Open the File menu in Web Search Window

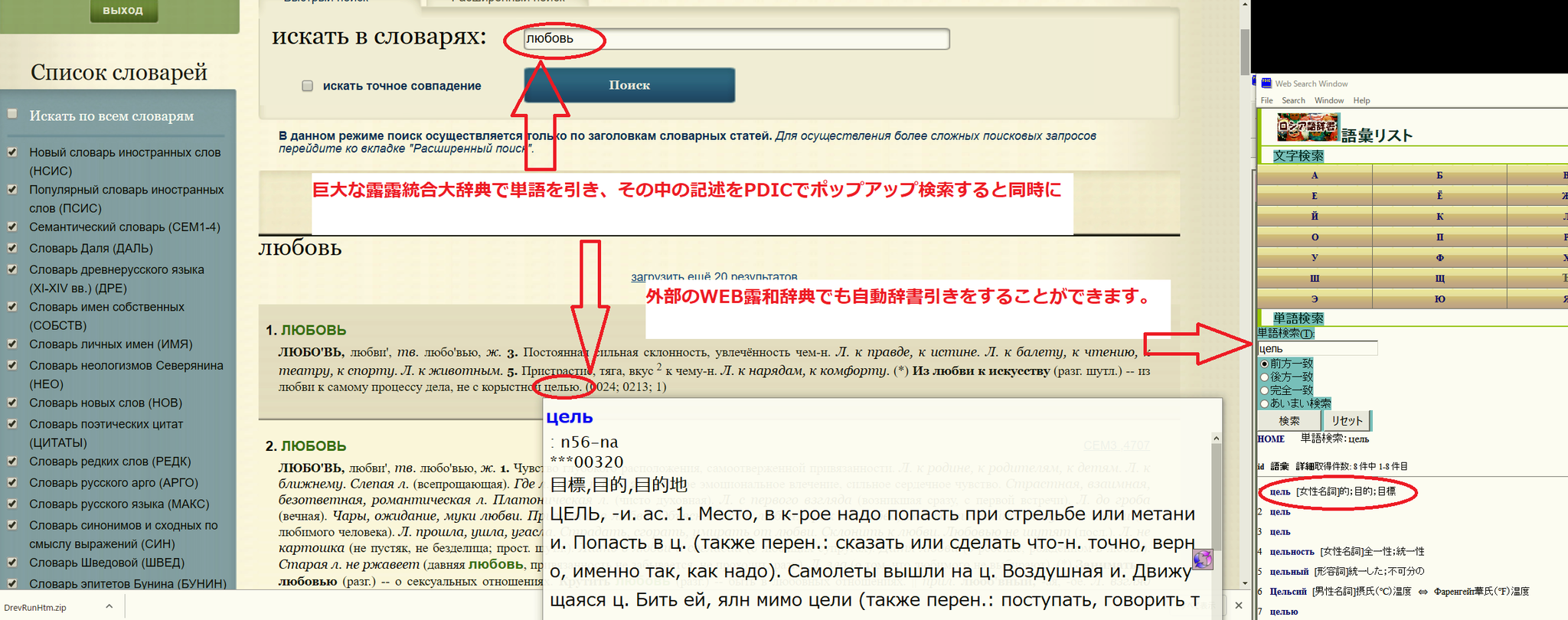(1266, 100)
